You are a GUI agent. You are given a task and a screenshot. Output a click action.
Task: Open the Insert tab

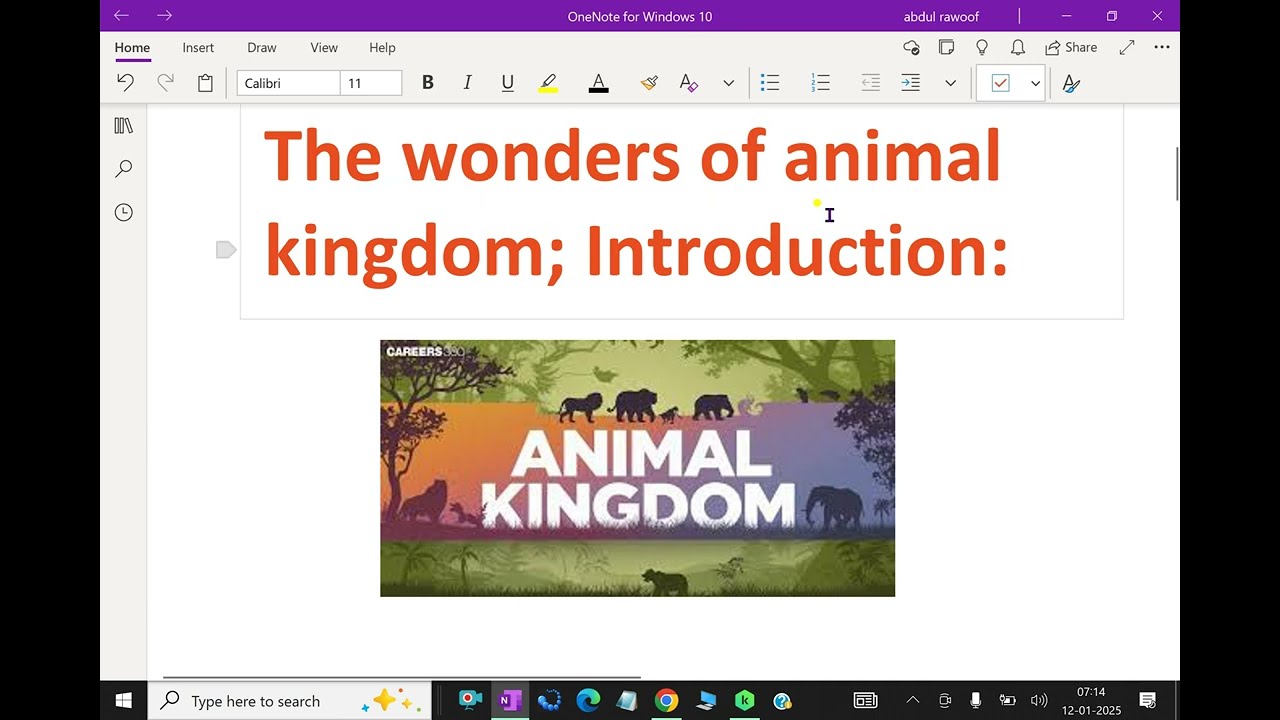click(x=198, y=47)
